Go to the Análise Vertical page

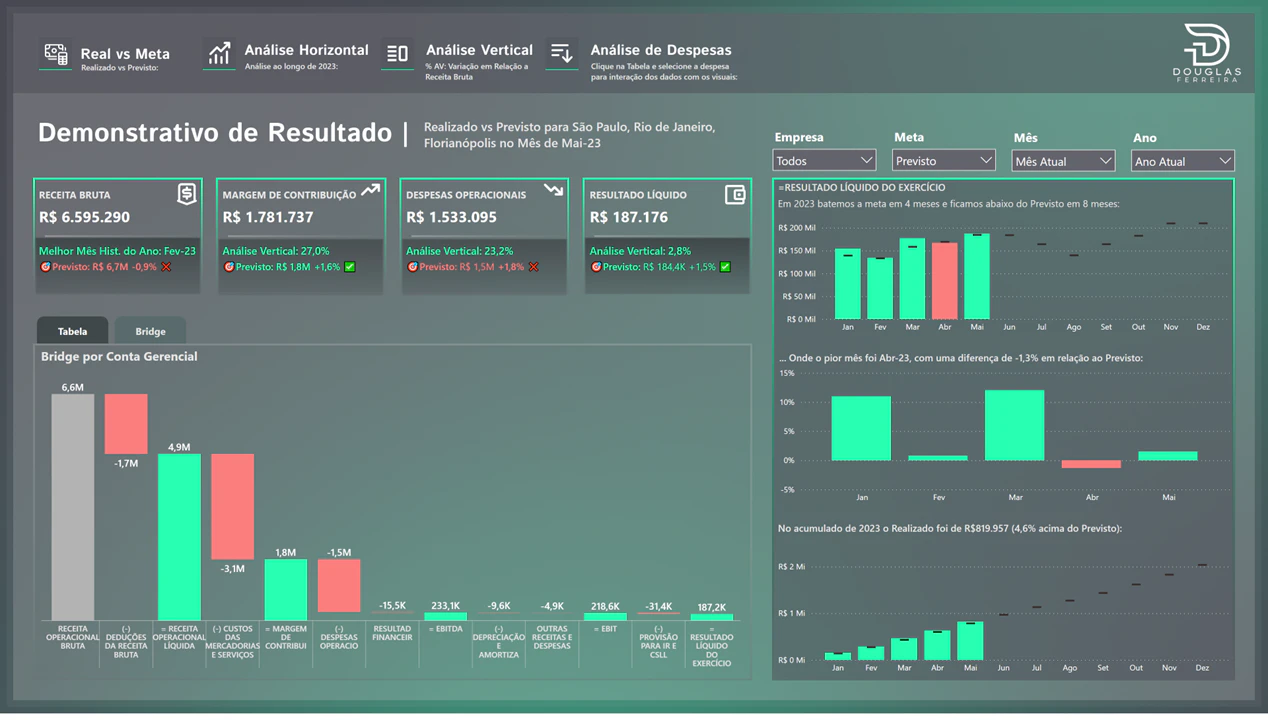click(x=479, y=50)
